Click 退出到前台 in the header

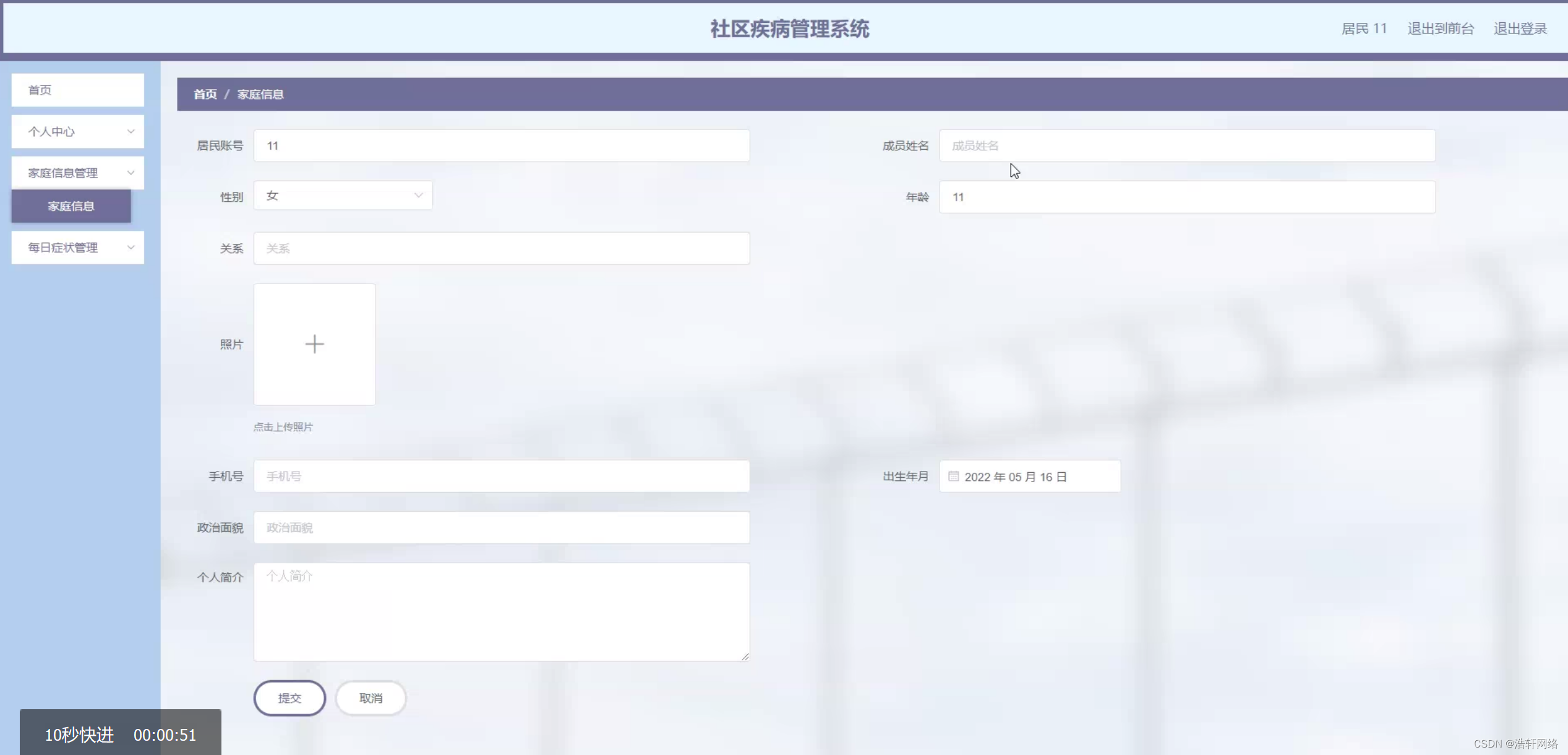(1440, 28)
